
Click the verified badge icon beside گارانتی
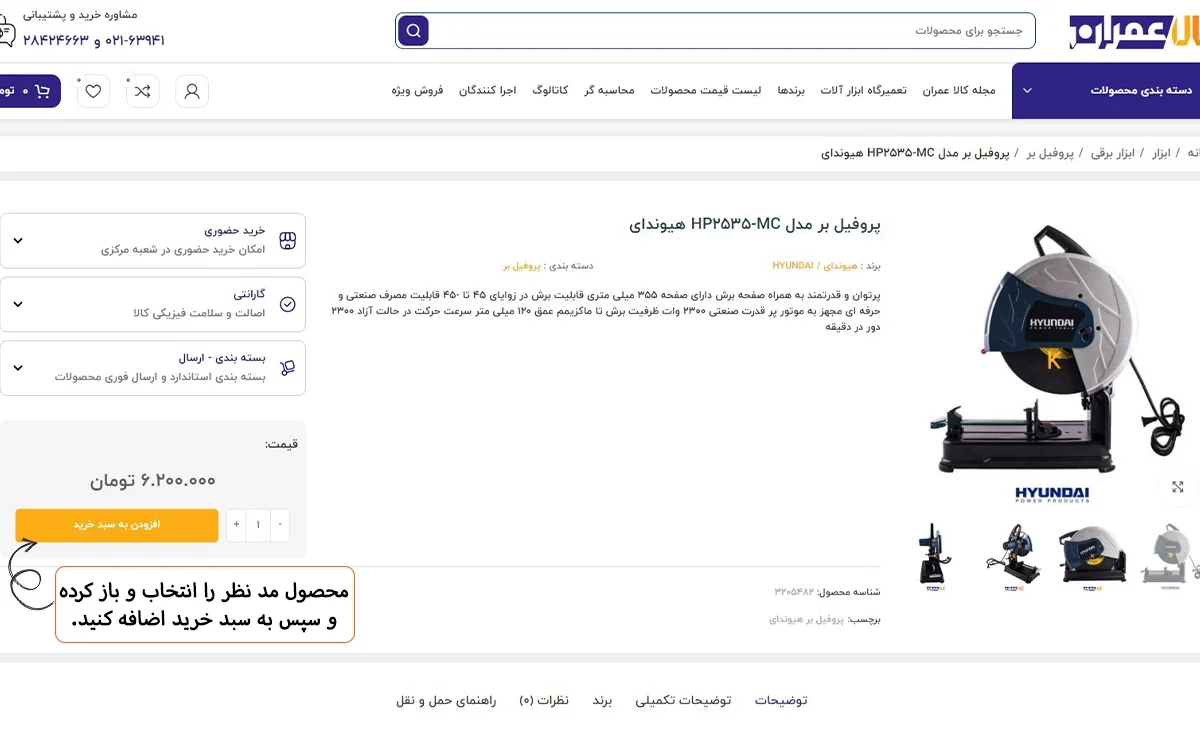pos(288,304)
